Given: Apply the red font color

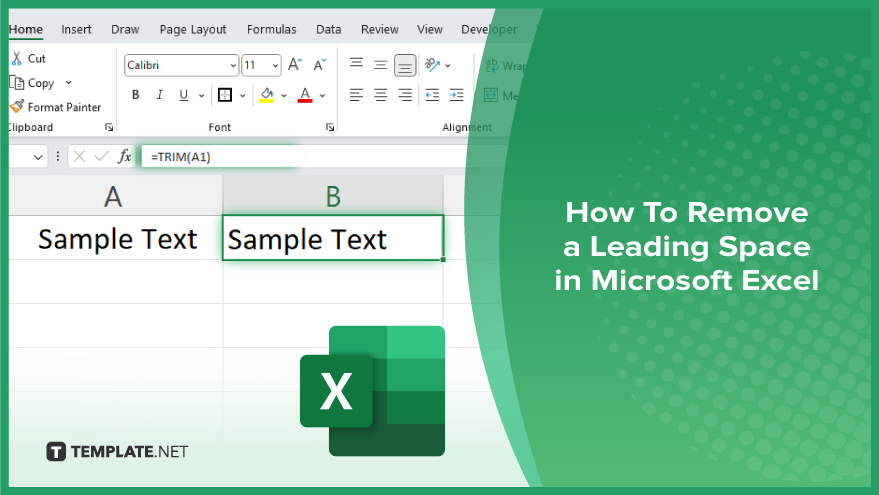Looking at the screenshot, I should [305, 95].
